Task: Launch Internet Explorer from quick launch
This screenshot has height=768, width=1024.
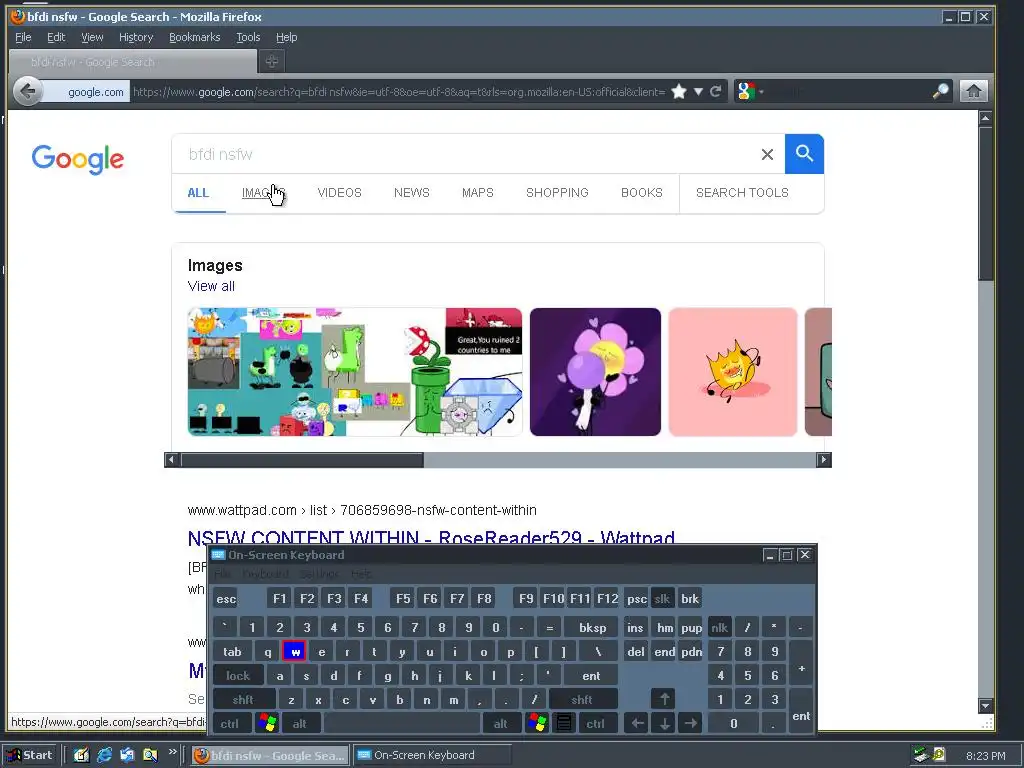Action: [x=104, y=755]
